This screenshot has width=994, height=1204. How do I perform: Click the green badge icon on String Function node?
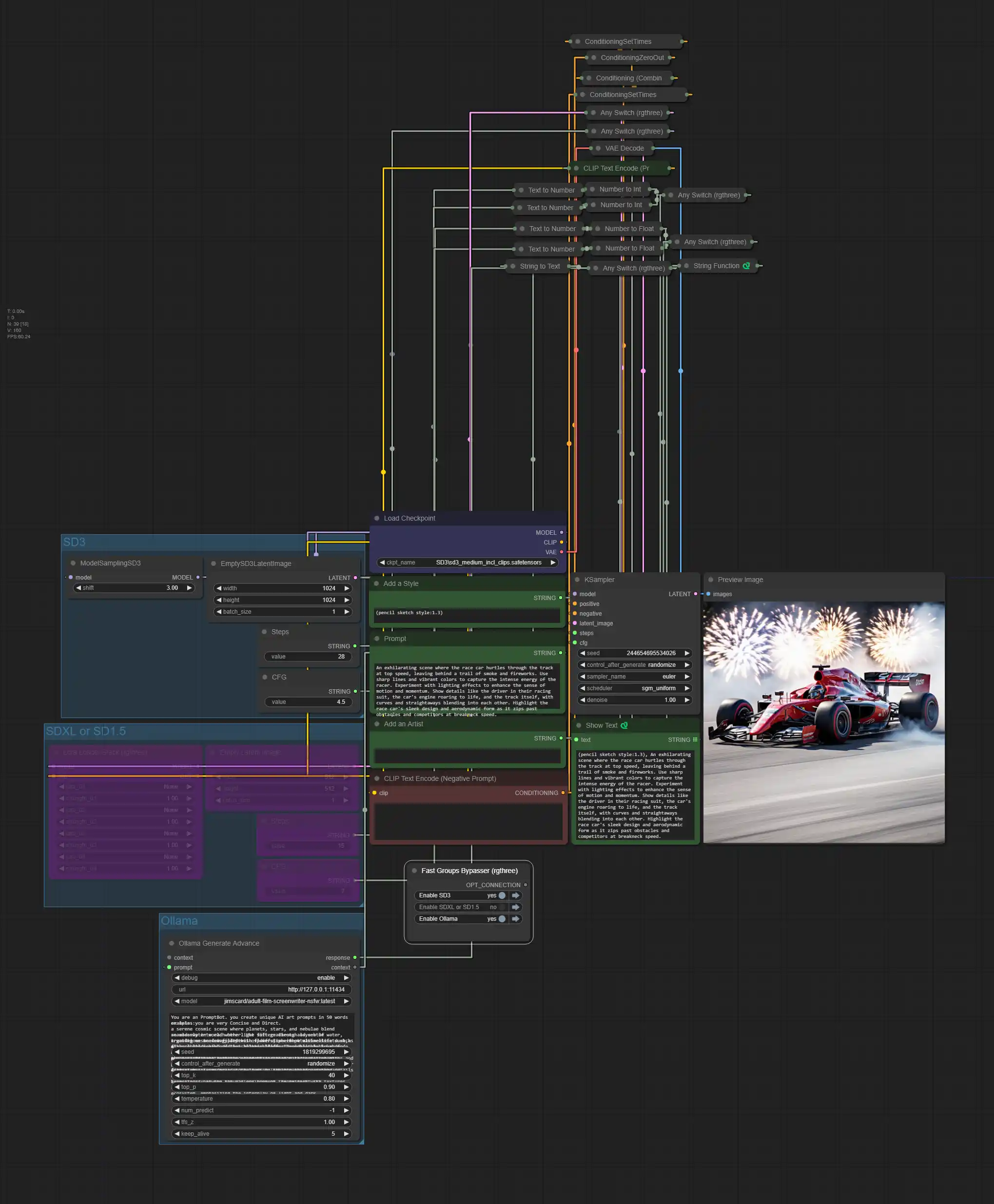coord(746,266)
